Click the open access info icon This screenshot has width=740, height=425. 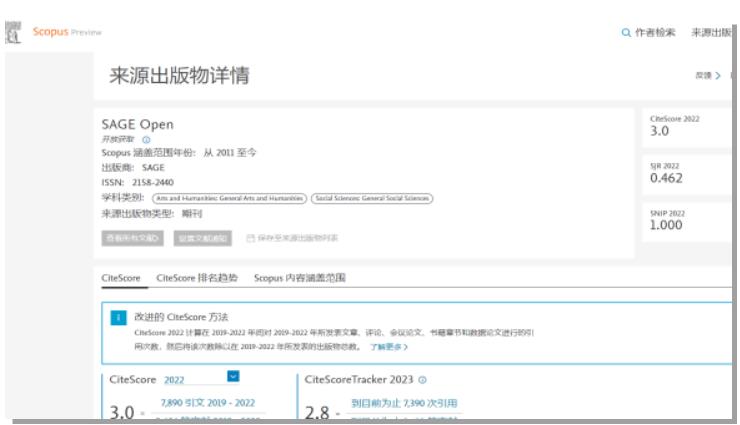tap(146, 140)
